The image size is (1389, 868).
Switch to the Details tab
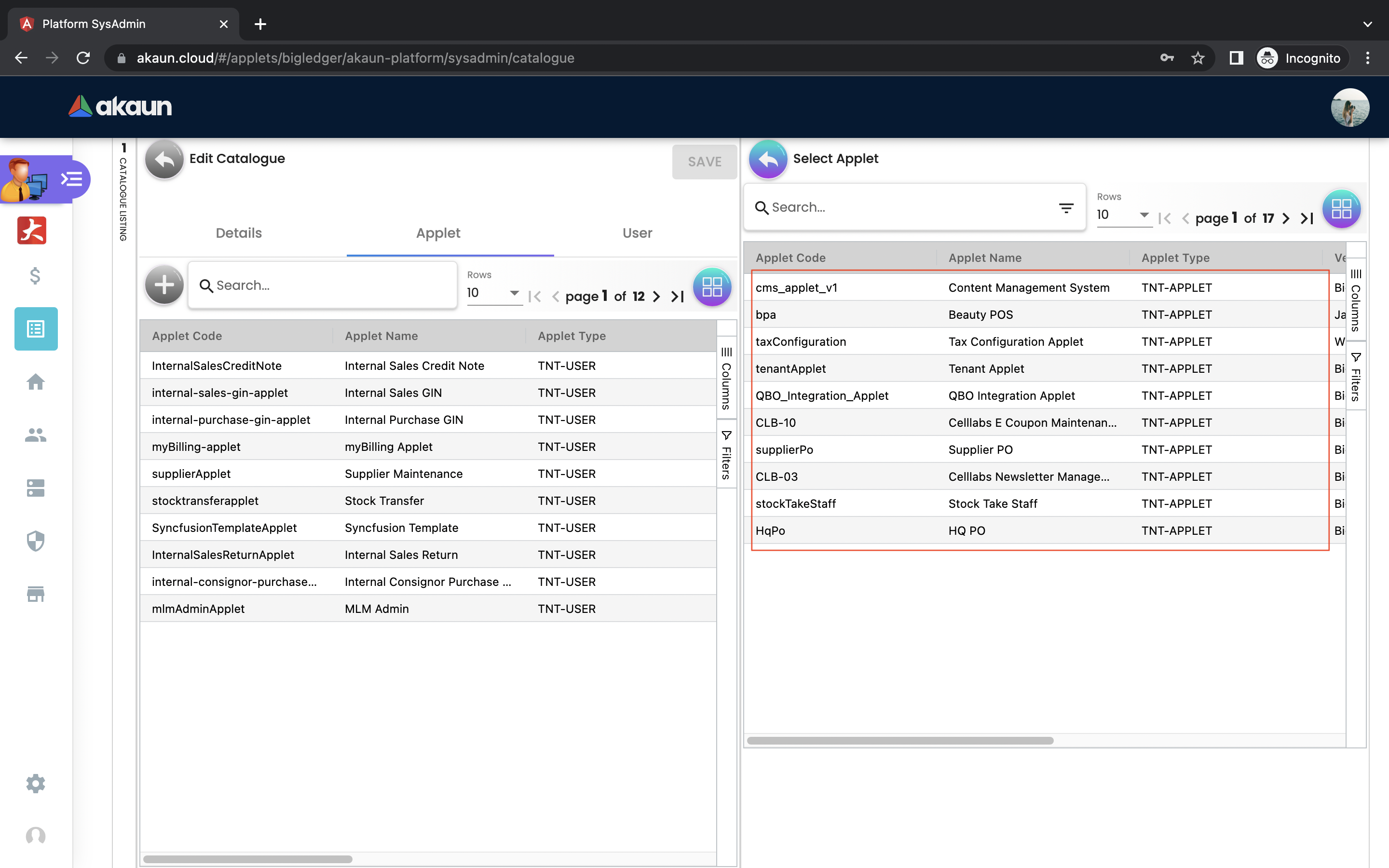[x=238, y=233]
